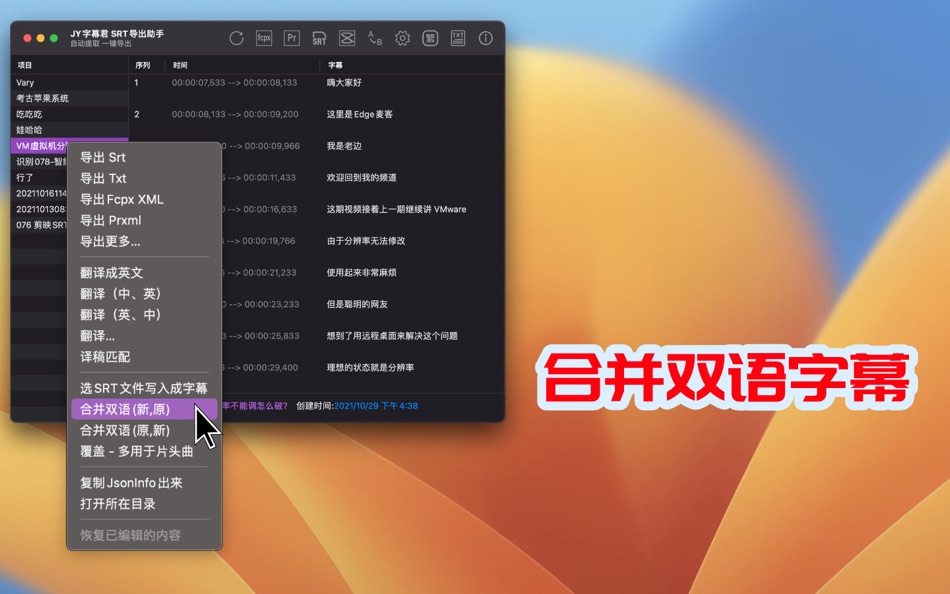Image resolution: width=950 pixels, height=594 pixels.
Task: Click the A-to-B translate icon
Action: 375,38
